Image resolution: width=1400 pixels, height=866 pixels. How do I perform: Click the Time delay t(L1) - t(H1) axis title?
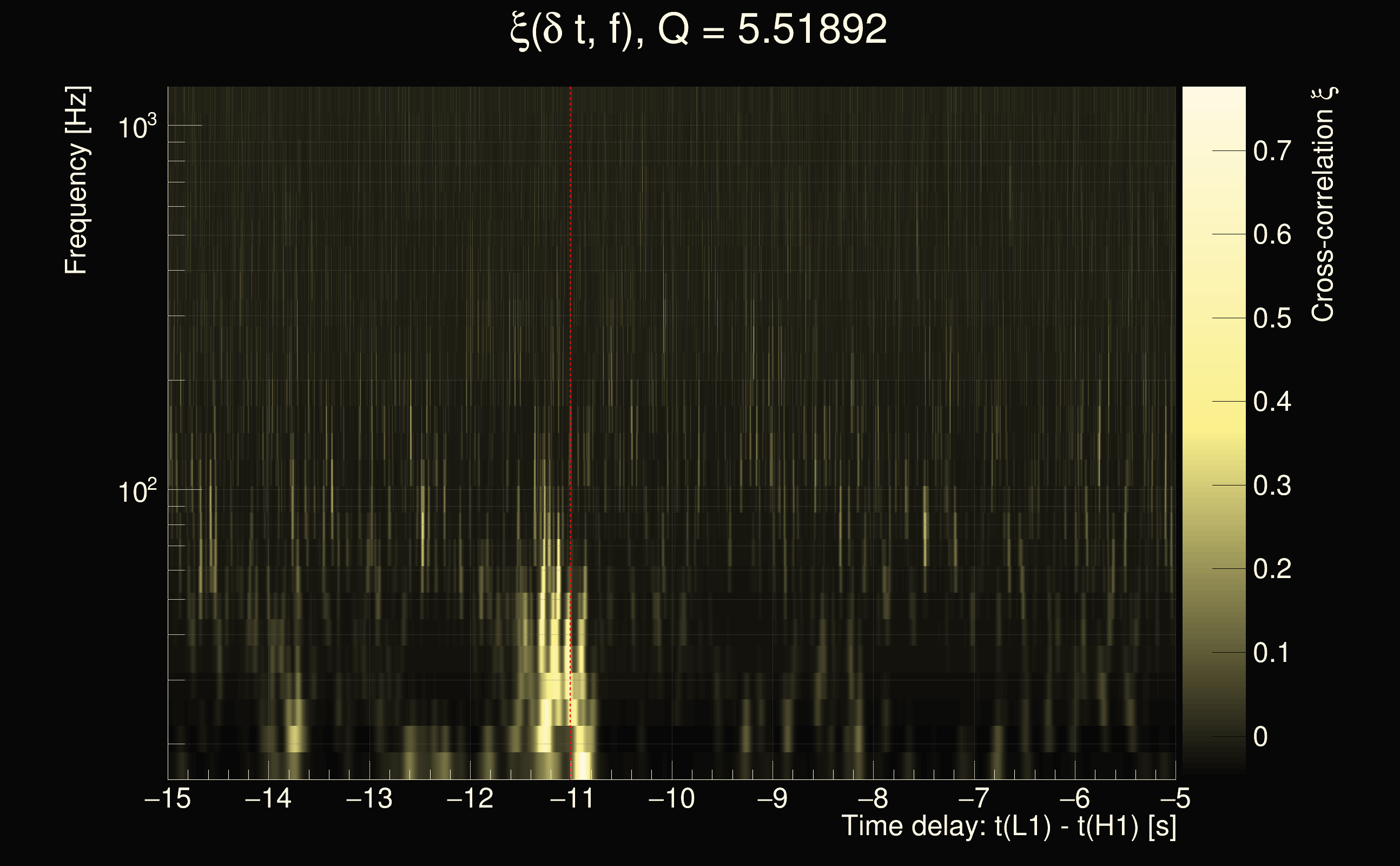pos(1008,826)
